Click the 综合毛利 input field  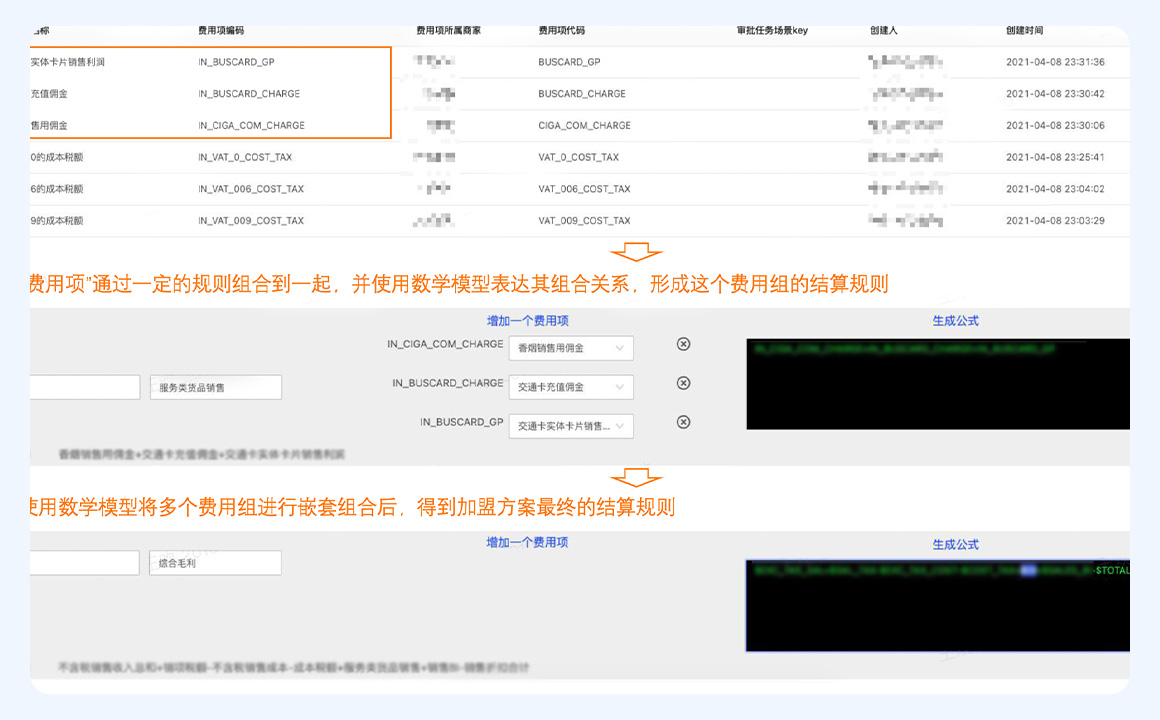(215, 563)
